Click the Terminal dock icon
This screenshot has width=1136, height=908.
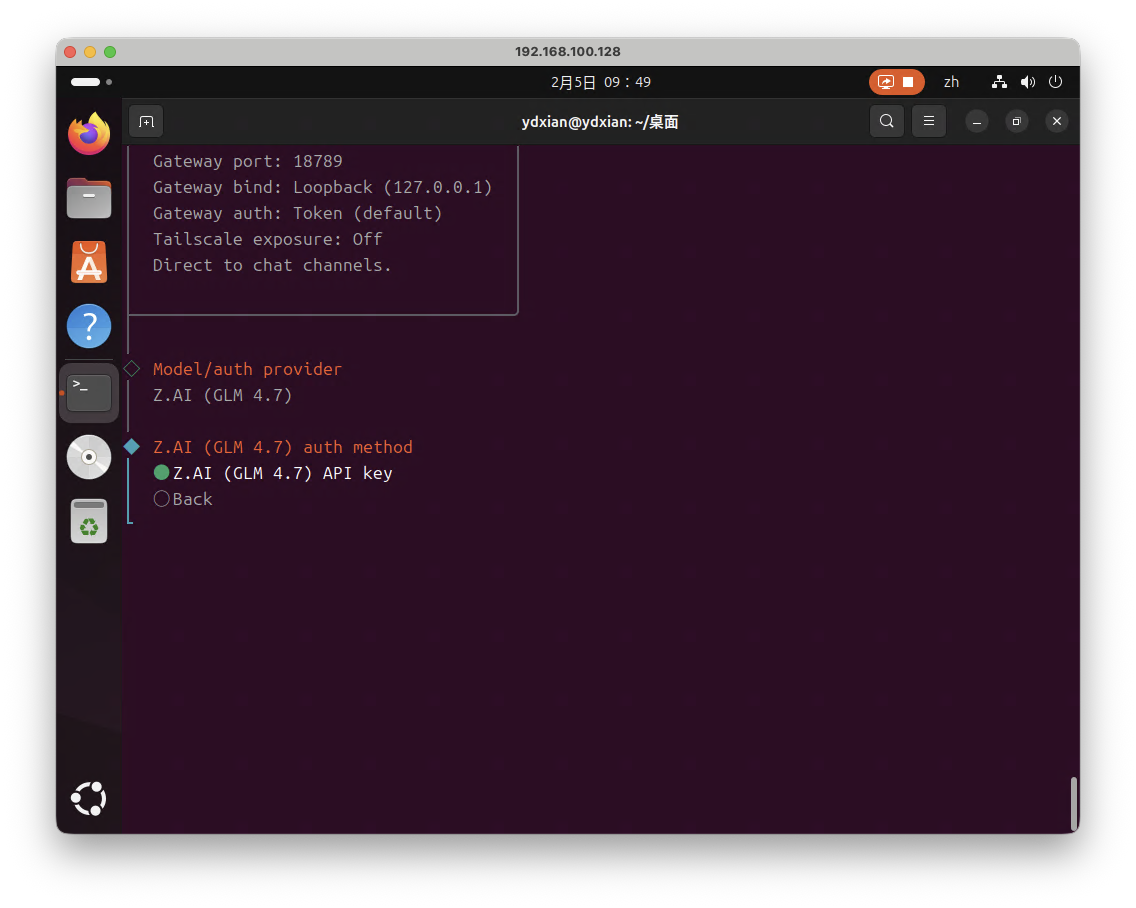[89, 392]
